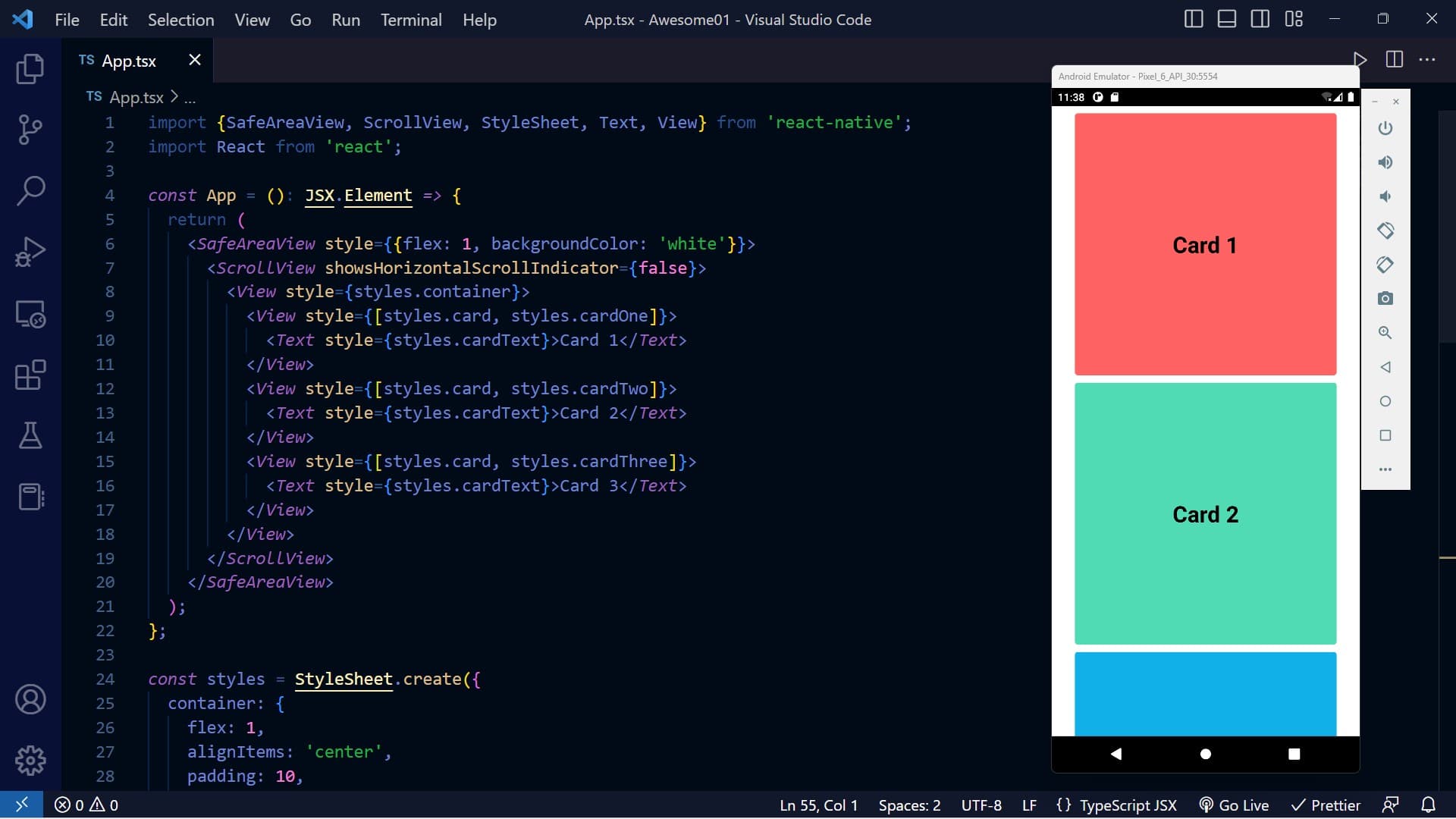
Task: Open the Explorer view in the activity bar
Action: coord(30,69)
